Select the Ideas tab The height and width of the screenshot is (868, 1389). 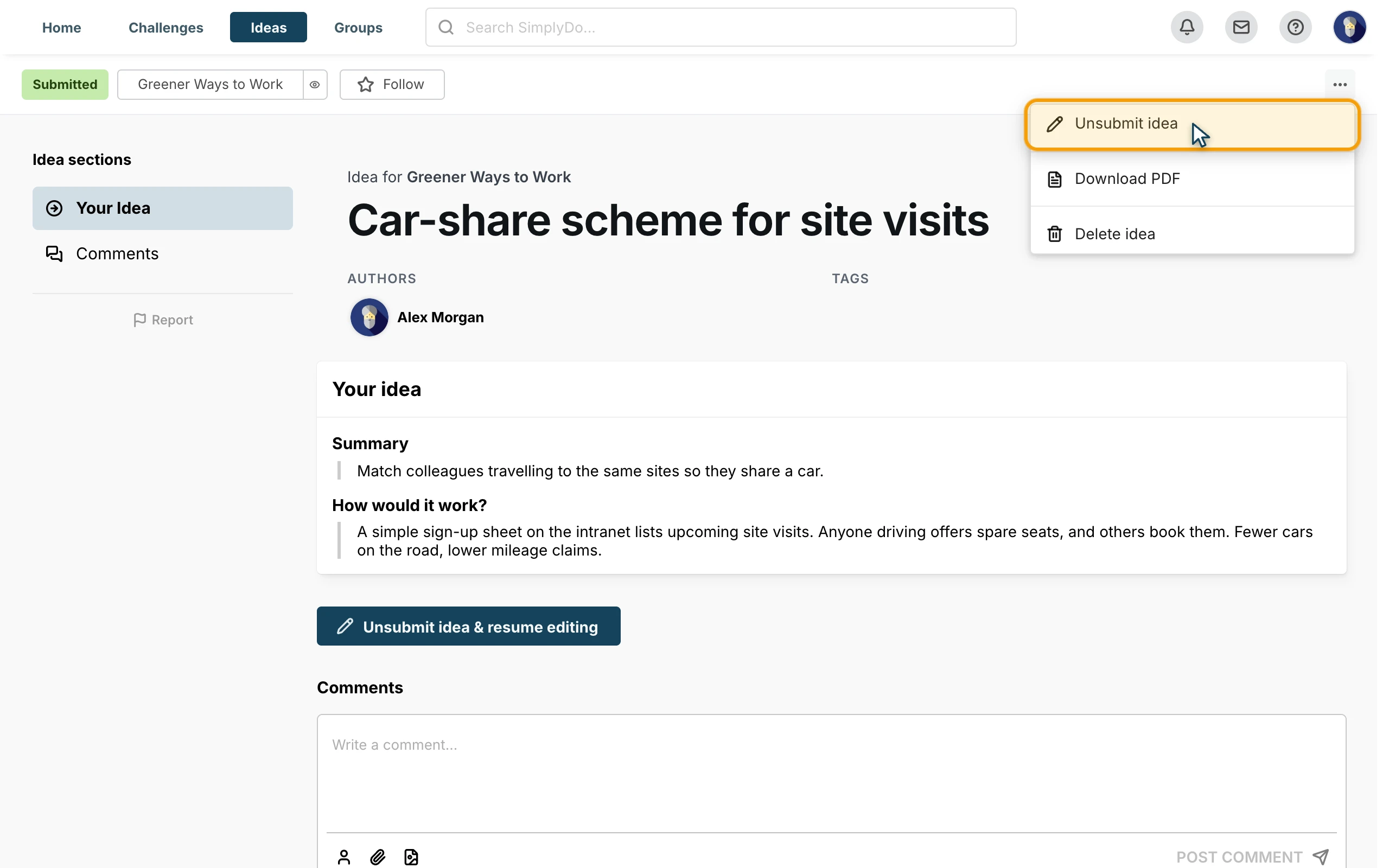268,27
